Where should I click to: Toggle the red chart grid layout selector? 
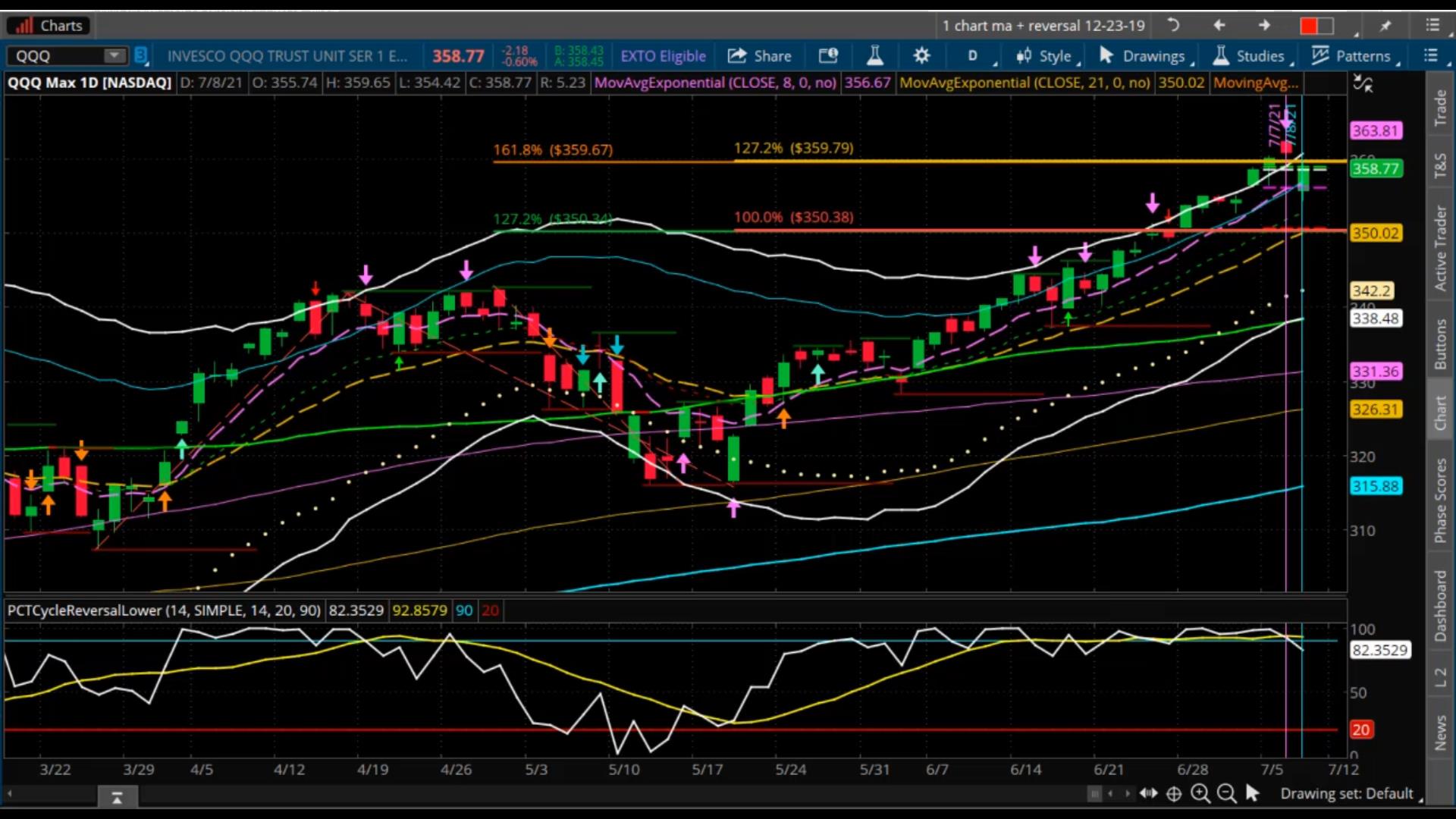pos(1317,26)
